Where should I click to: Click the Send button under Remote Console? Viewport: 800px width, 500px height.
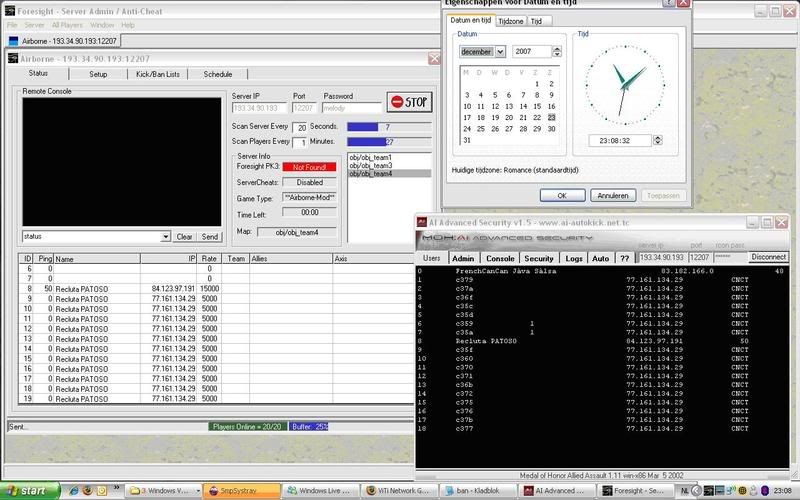click(210, 237)
